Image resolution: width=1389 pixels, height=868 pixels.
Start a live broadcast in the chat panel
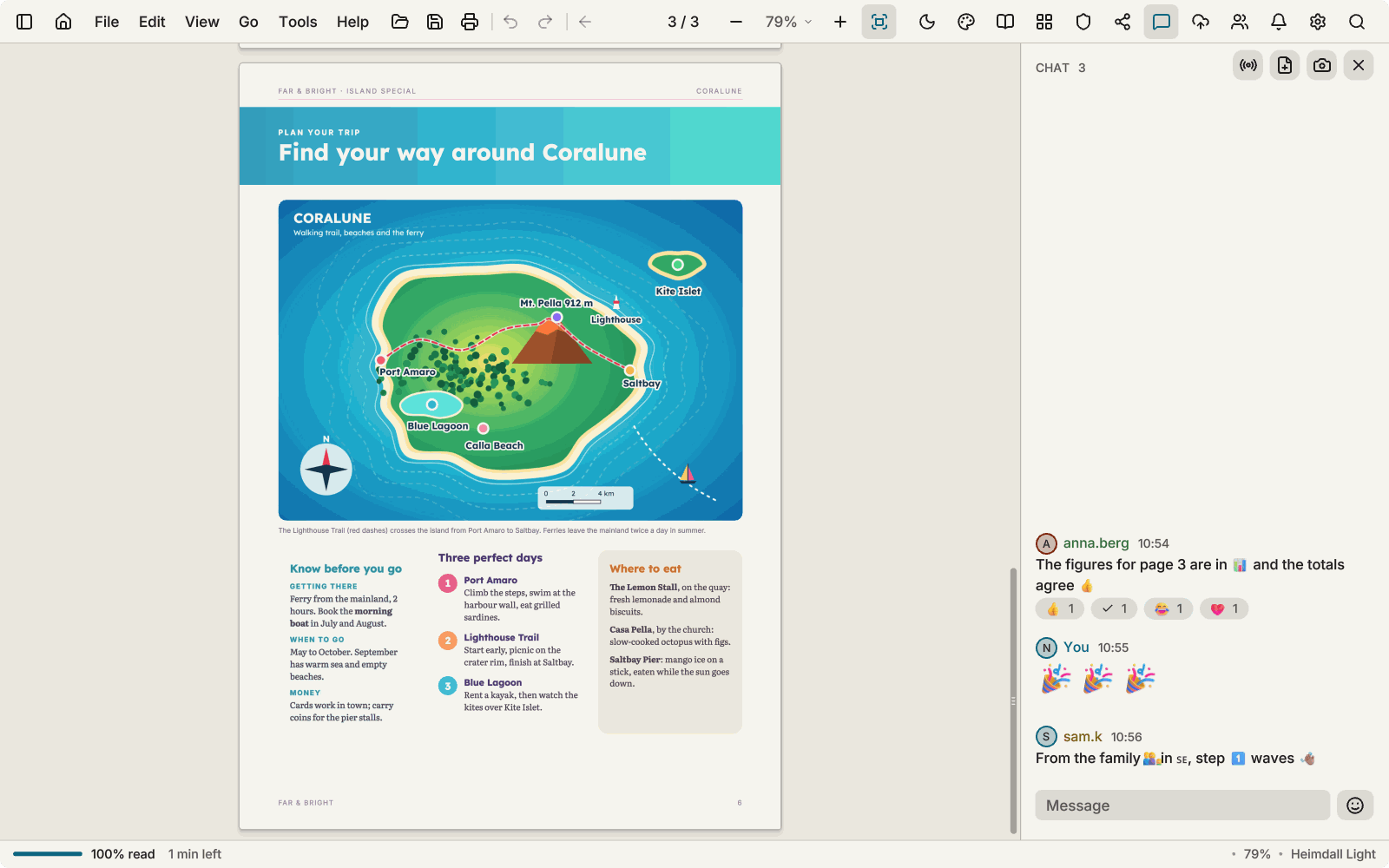coord(1248,65)
